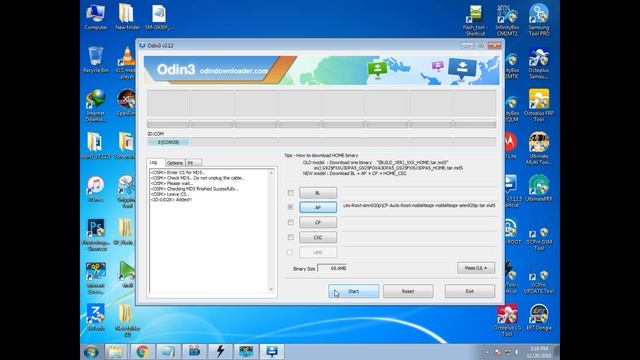Switch to the Options tab

175,163
